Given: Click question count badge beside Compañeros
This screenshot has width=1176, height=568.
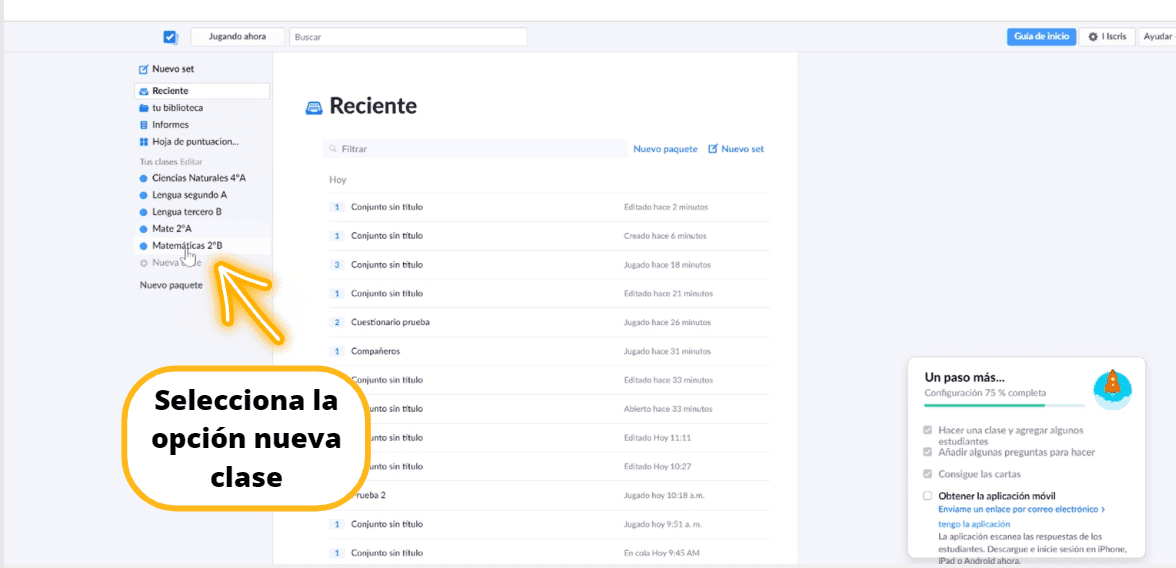Looking at the screenshot, I should click(x=337, y=351).
